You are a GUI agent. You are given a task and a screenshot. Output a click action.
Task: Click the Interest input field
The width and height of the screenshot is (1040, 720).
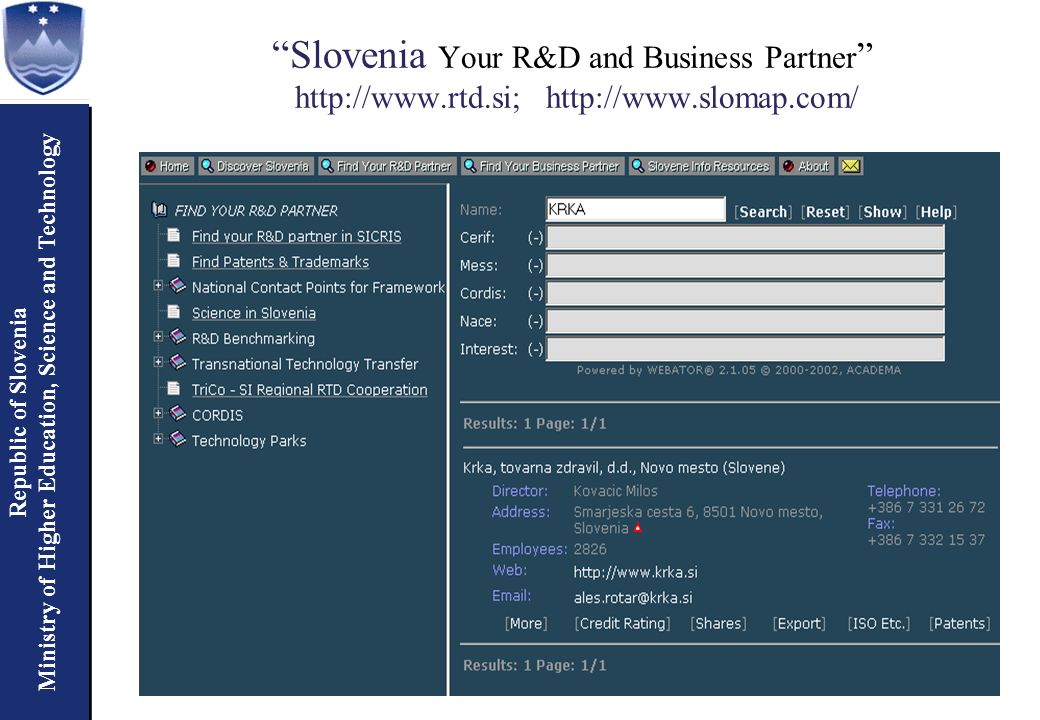(x=745, y=349)
